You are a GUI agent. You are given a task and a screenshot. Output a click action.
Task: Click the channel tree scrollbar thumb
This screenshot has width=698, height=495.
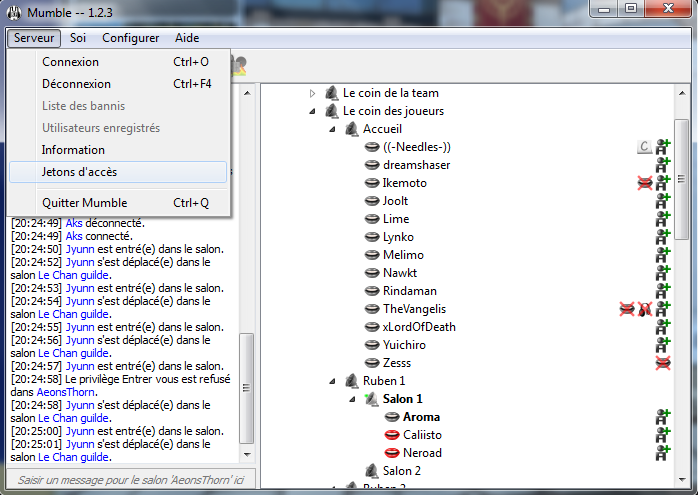point(682,179)
